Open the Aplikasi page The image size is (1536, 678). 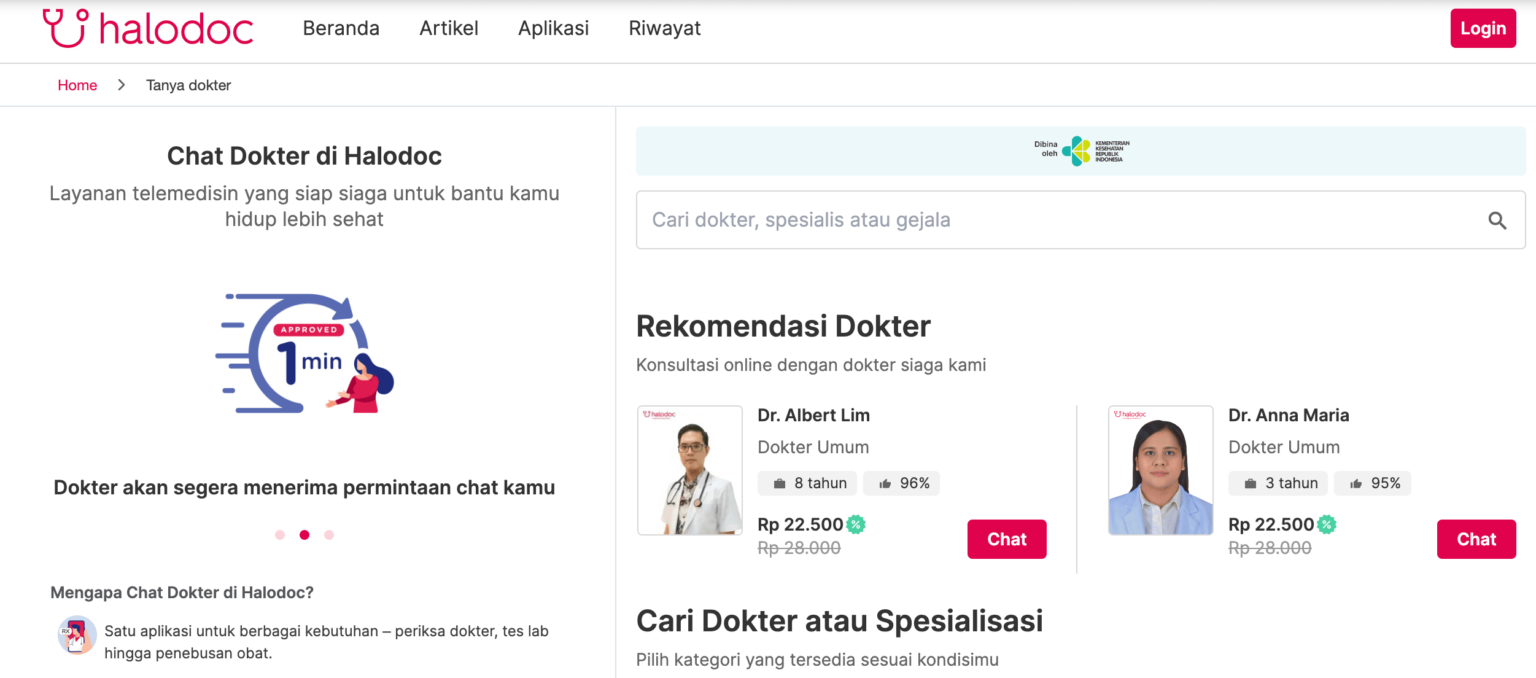click(x=553, y=28)
